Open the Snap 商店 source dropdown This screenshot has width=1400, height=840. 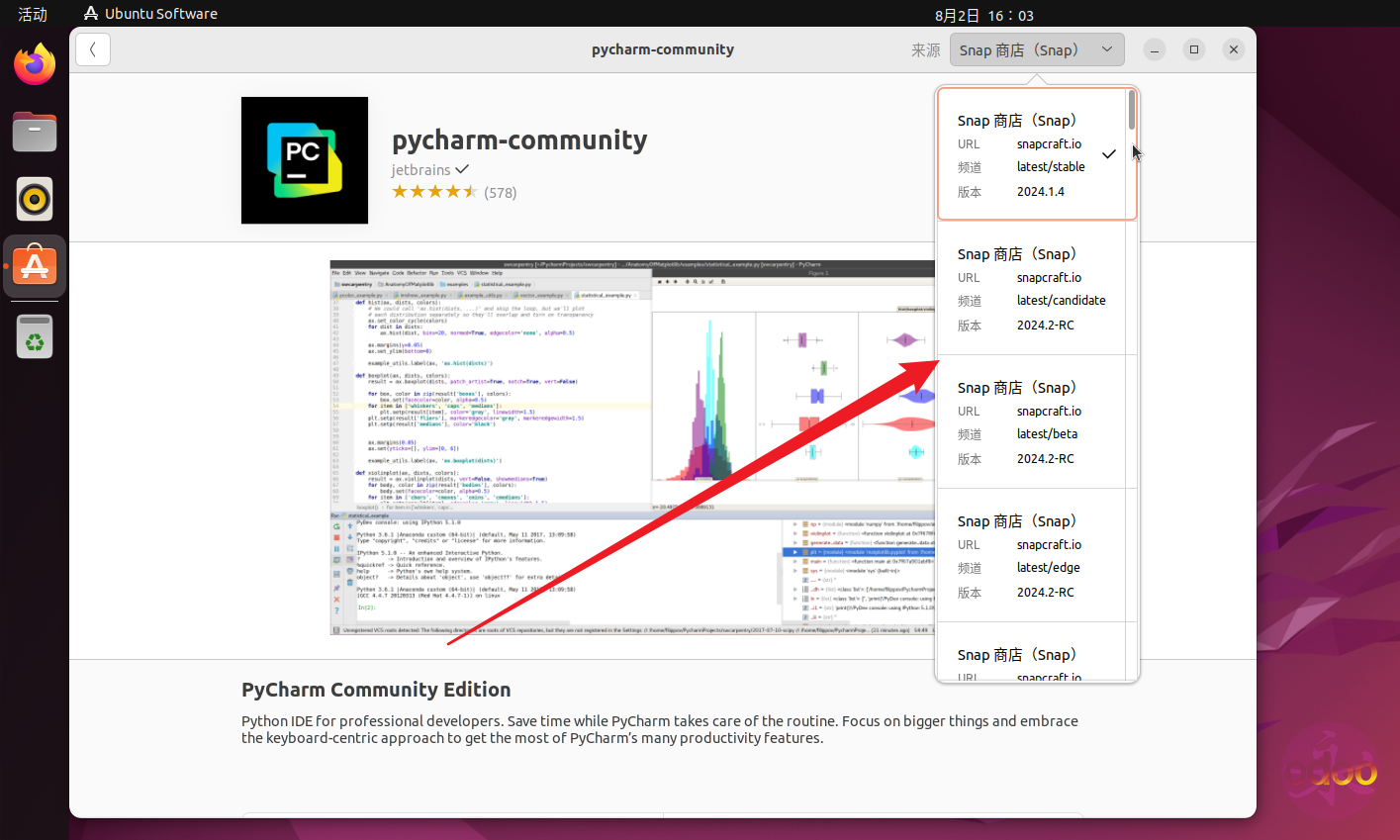[x=1037, y=49]
